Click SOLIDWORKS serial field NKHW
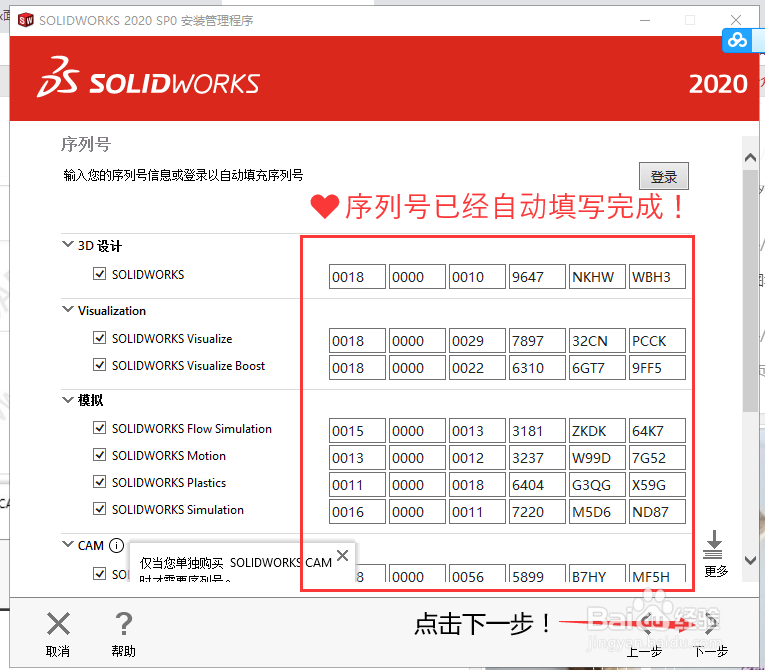 pos(597,277)
